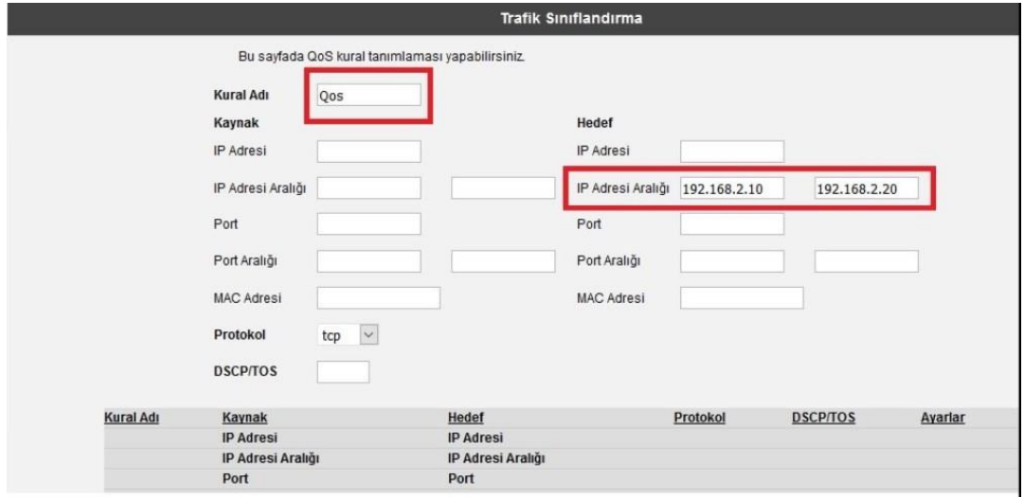Focus the Hedef MAC Adresi field

tap(741, 298)
